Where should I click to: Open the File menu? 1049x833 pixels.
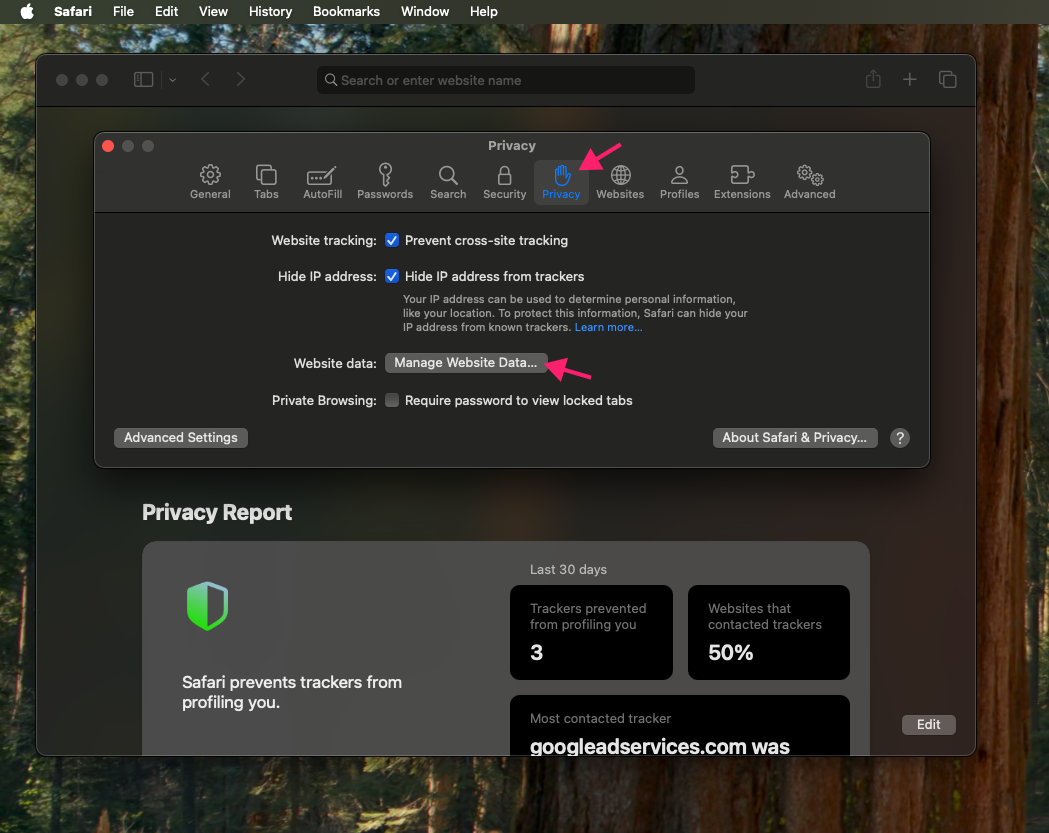click(x=123, y=11)
